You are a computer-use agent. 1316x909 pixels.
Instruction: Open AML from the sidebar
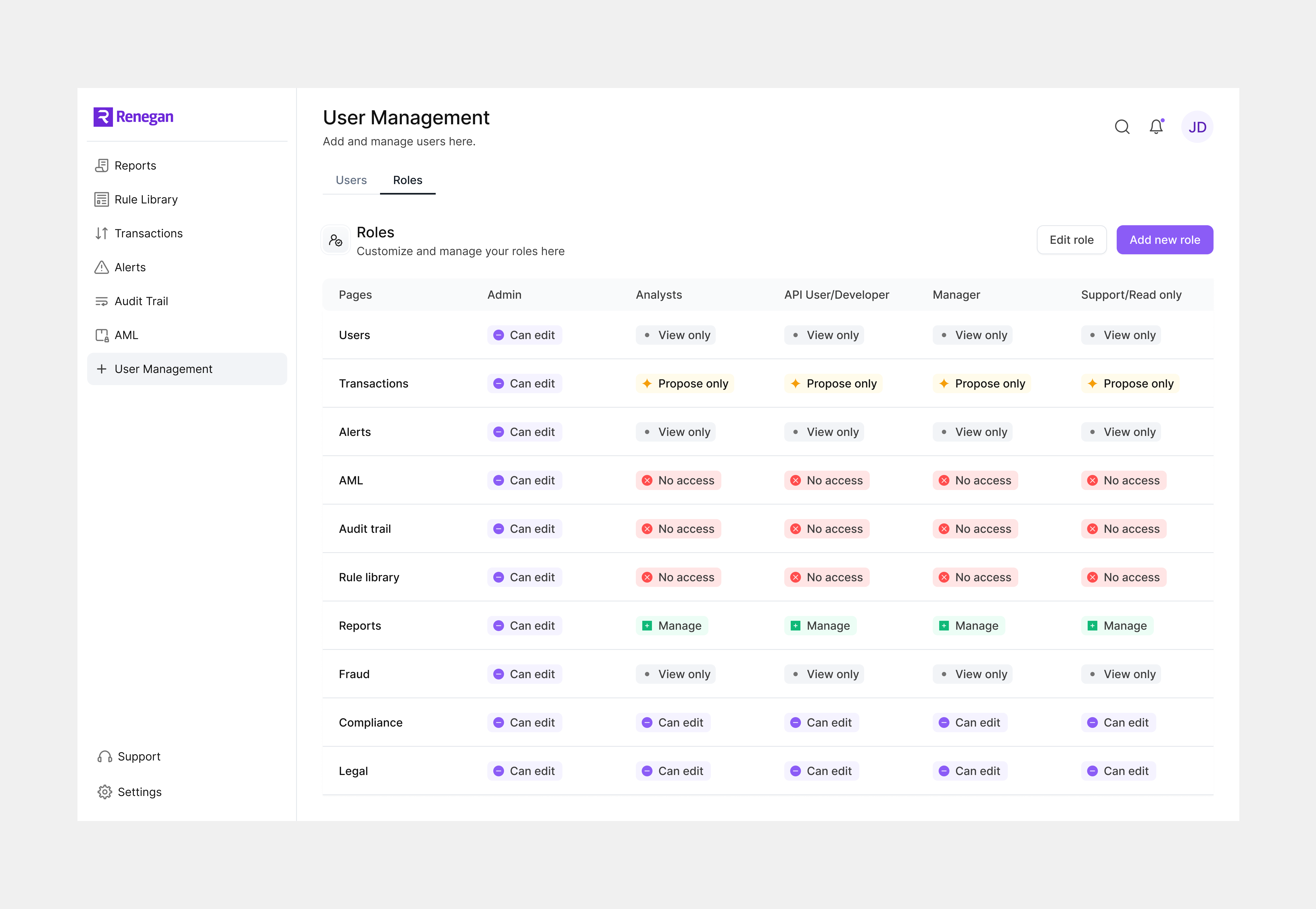pos(187,336)
